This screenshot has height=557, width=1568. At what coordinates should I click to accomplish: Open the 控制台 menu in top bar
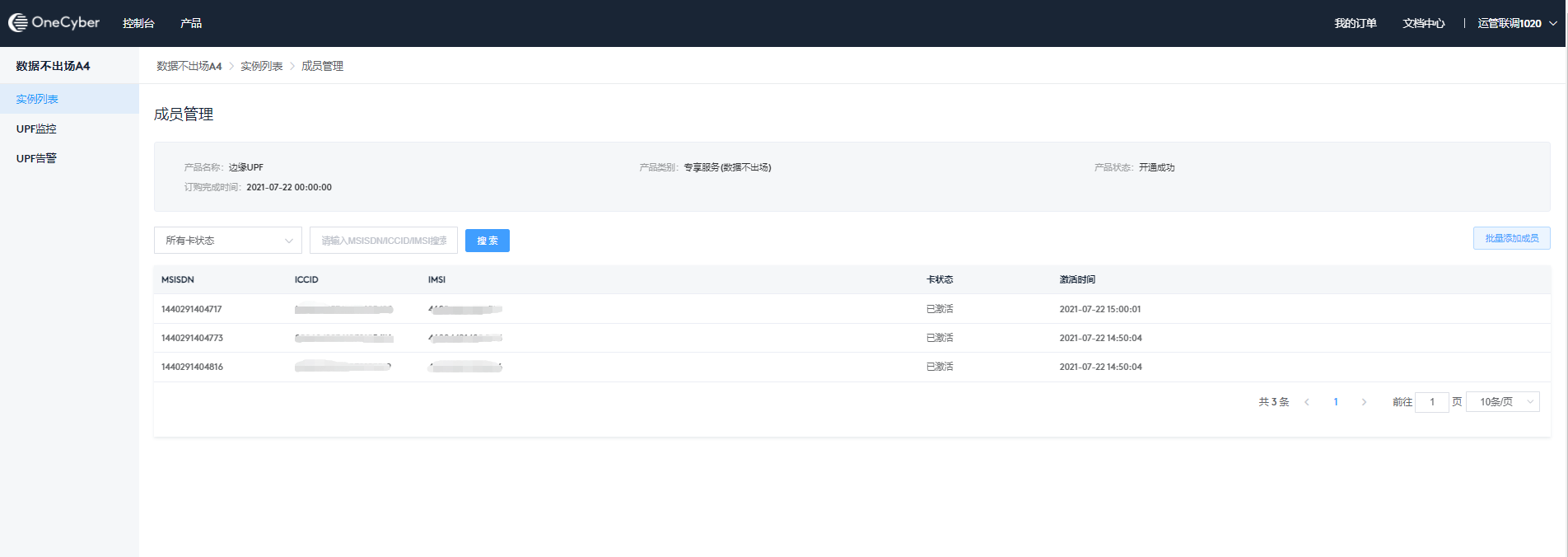(x=138, y=23)
